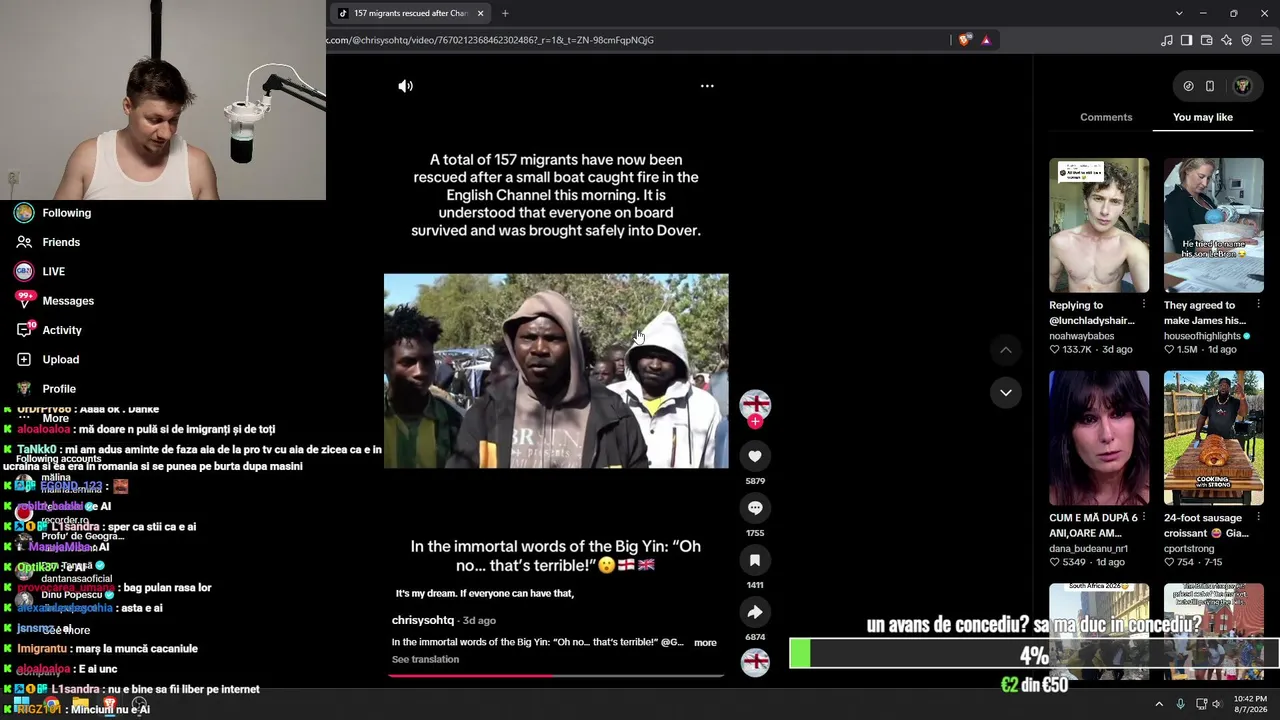Open the Leo AI sparkle icon

click(1227, 40)
